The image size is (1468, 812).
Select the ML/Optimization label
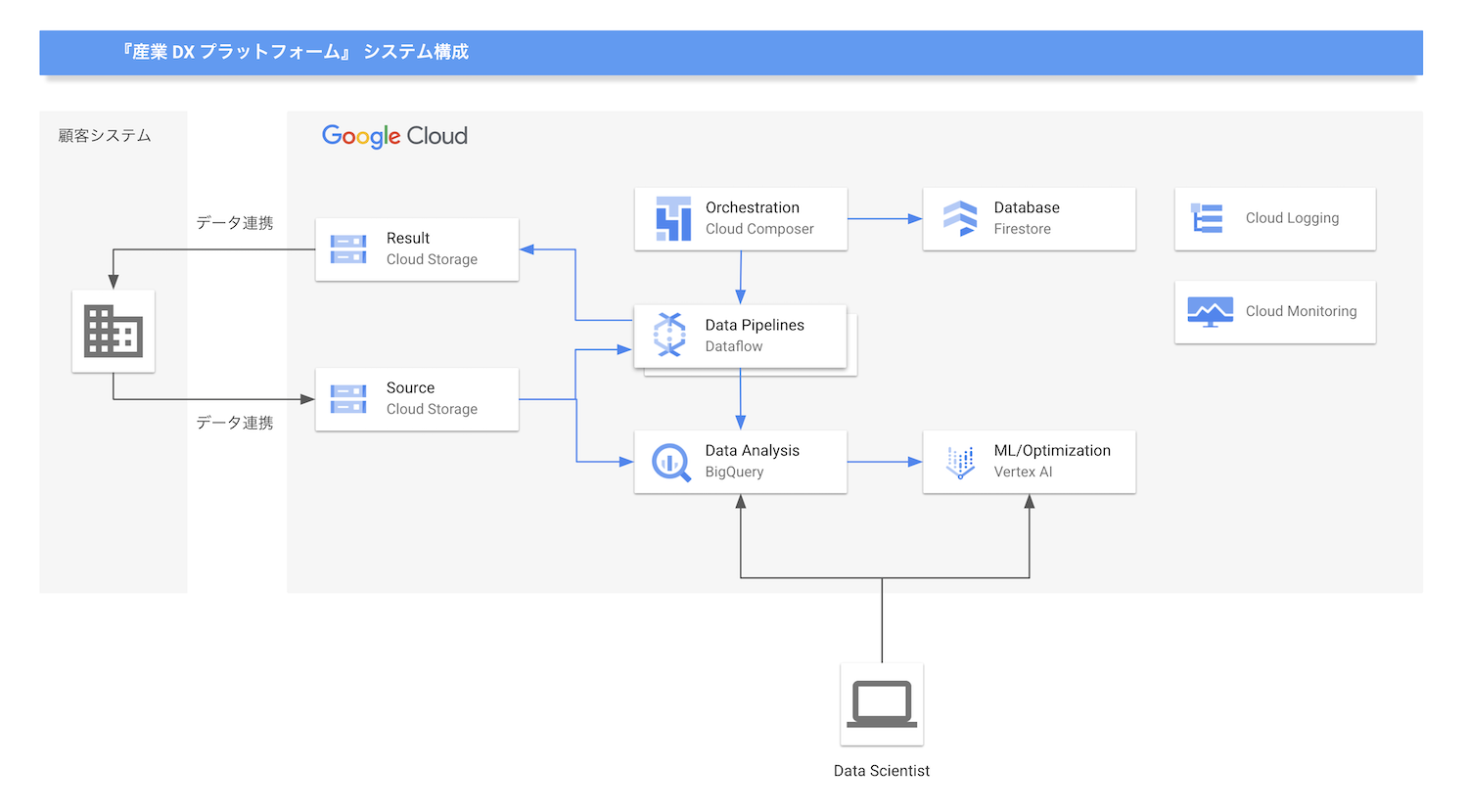coord(1052,450)
